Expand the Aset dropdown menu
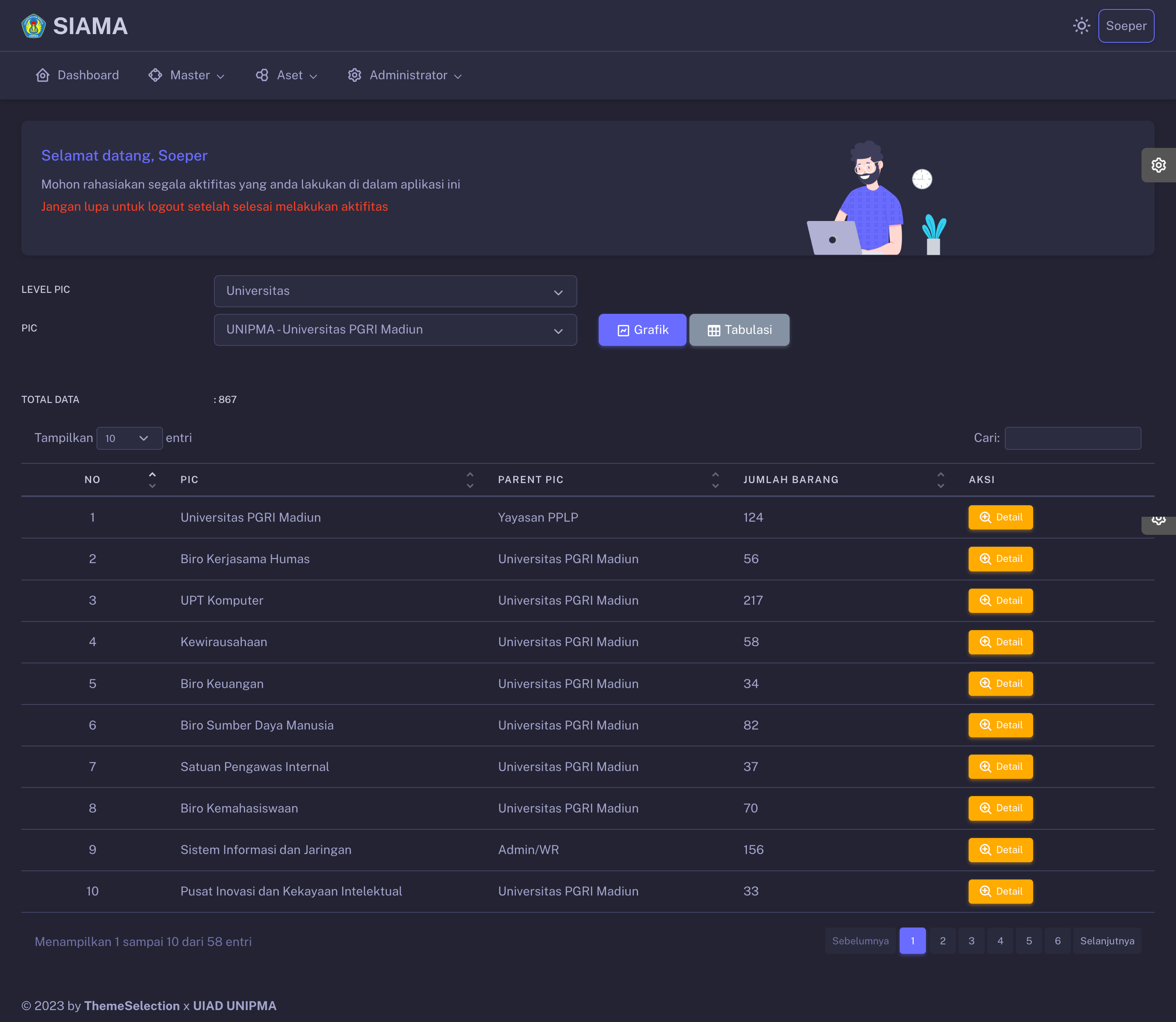 coord(286,75)
